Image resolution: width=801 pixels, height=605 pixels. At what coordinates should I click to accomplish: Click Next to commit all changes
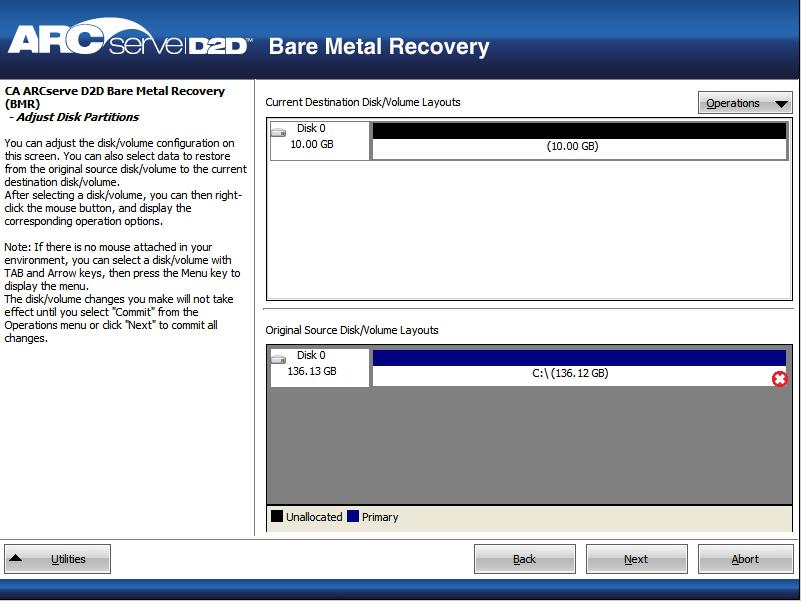tap(636, 558)
